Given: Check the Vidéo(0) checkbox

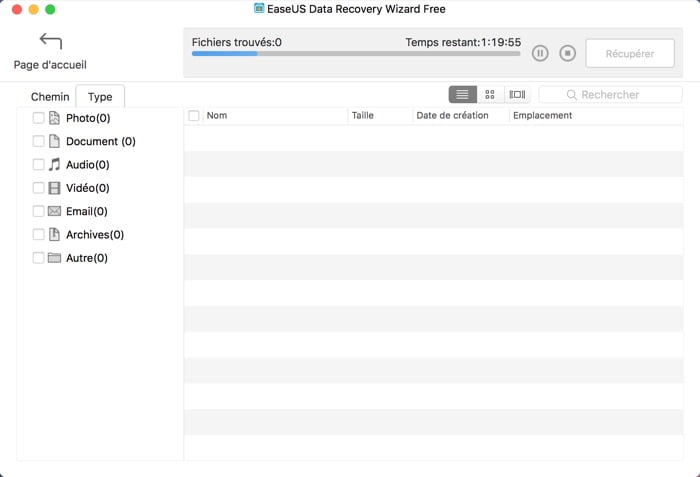Looking at the screenshot, I should click(x=38, y=188).
